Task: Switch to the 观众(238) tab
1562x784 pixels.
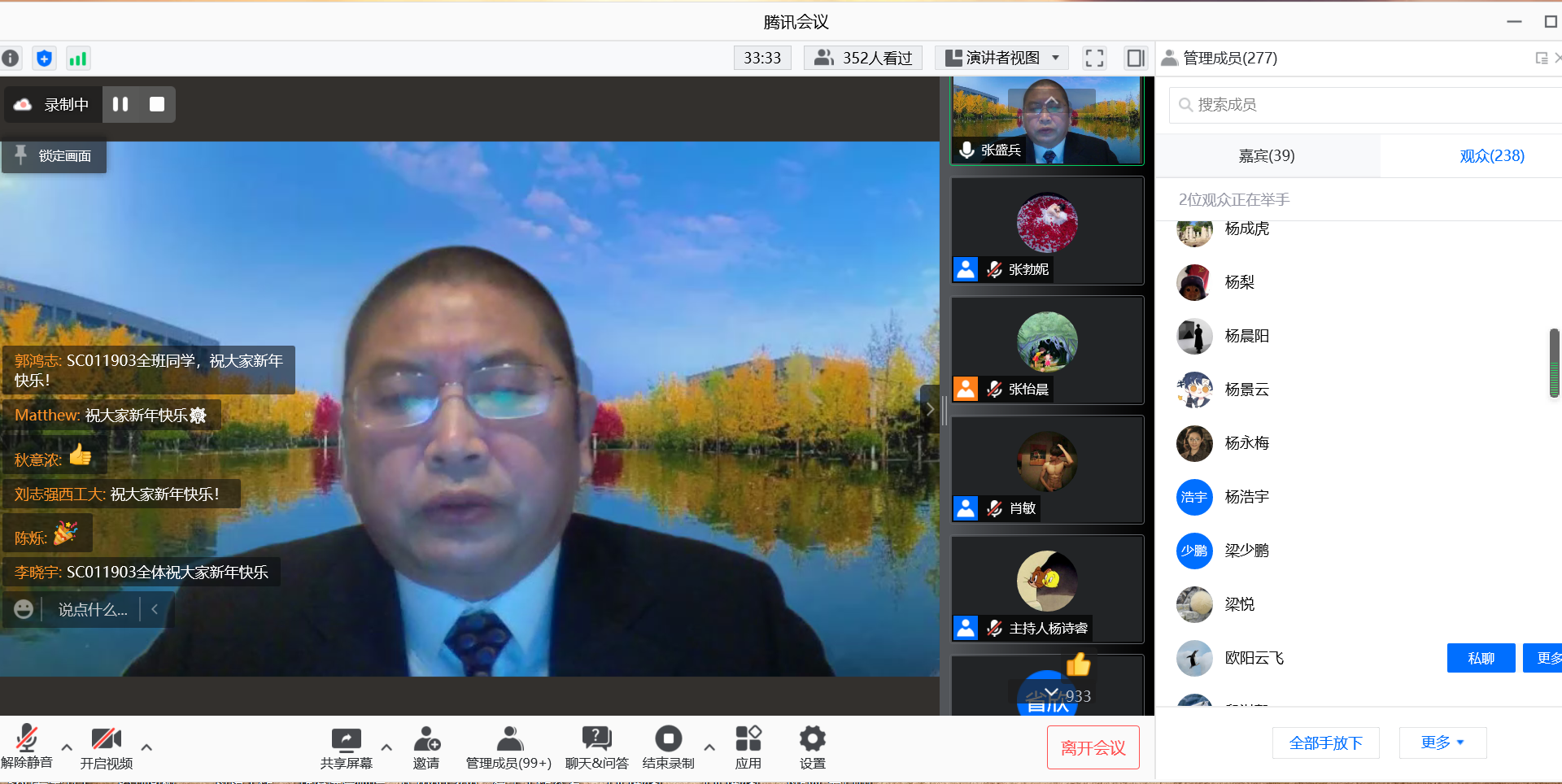Action: 1491,155
